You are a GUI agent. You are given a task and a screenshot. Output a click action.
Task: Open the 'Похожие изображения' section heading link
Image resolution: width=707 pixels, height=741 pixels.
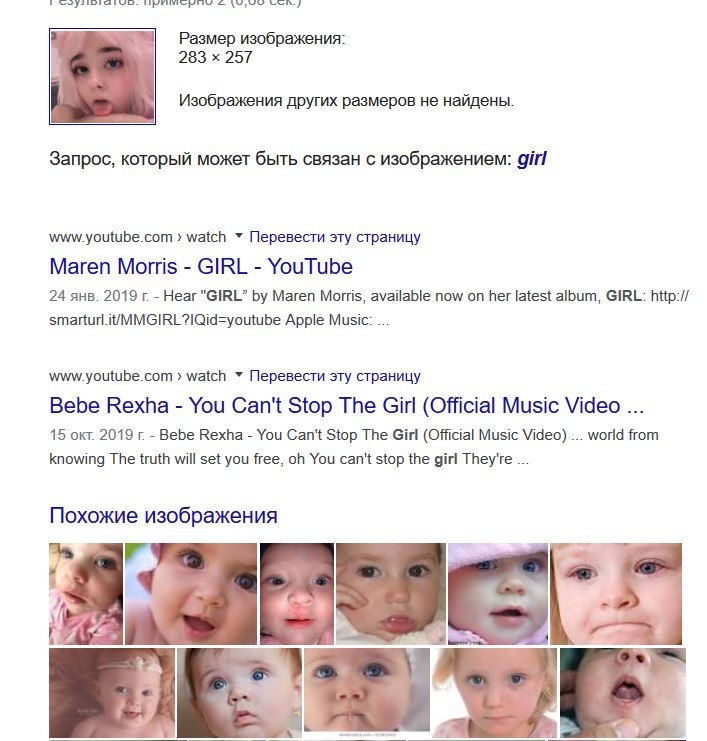[163, 515]
